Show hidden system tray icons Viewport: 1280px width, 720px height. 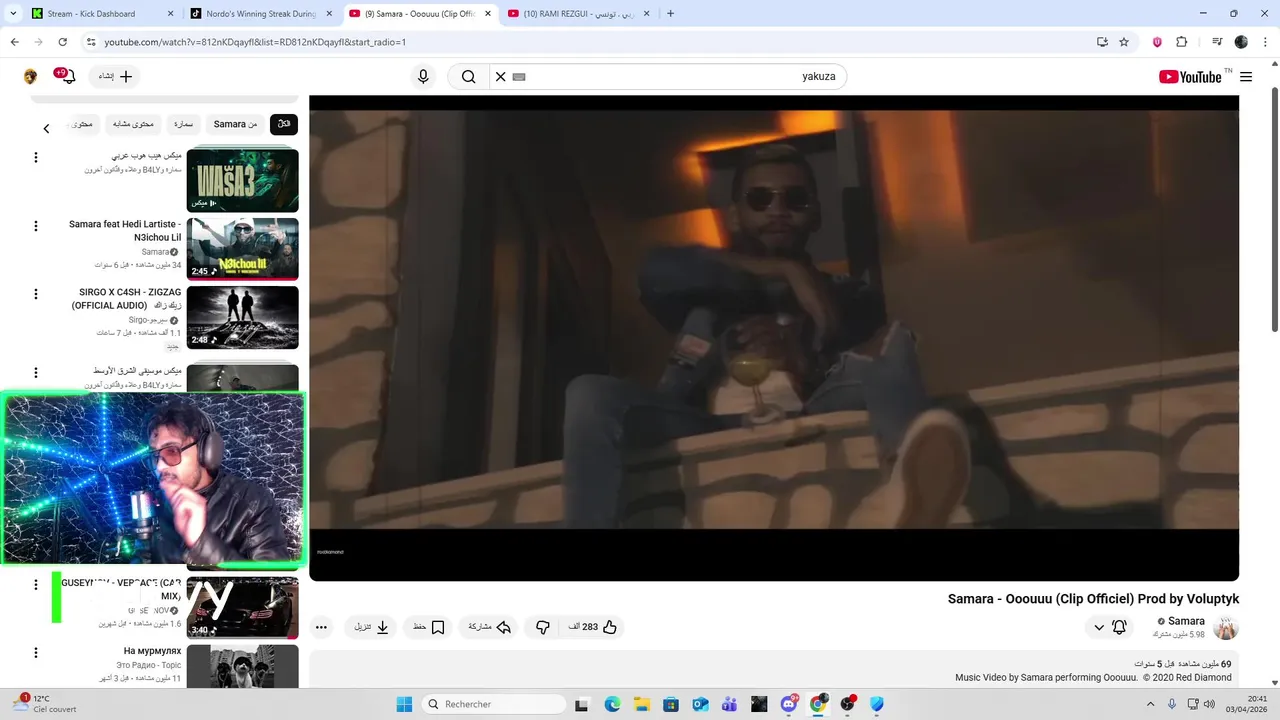1150,704
